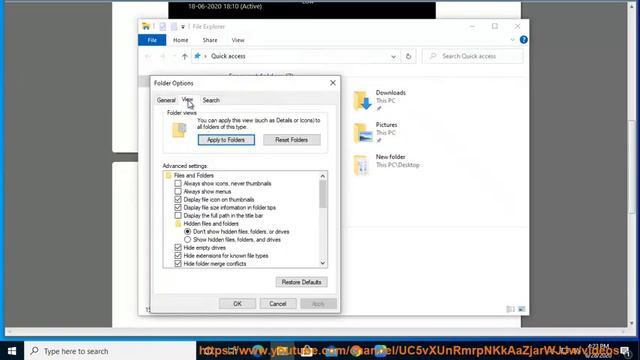The height and width of the screenshot is (360, 640).
Task: Open the Downloads folder icon
Action: point(362,100)
